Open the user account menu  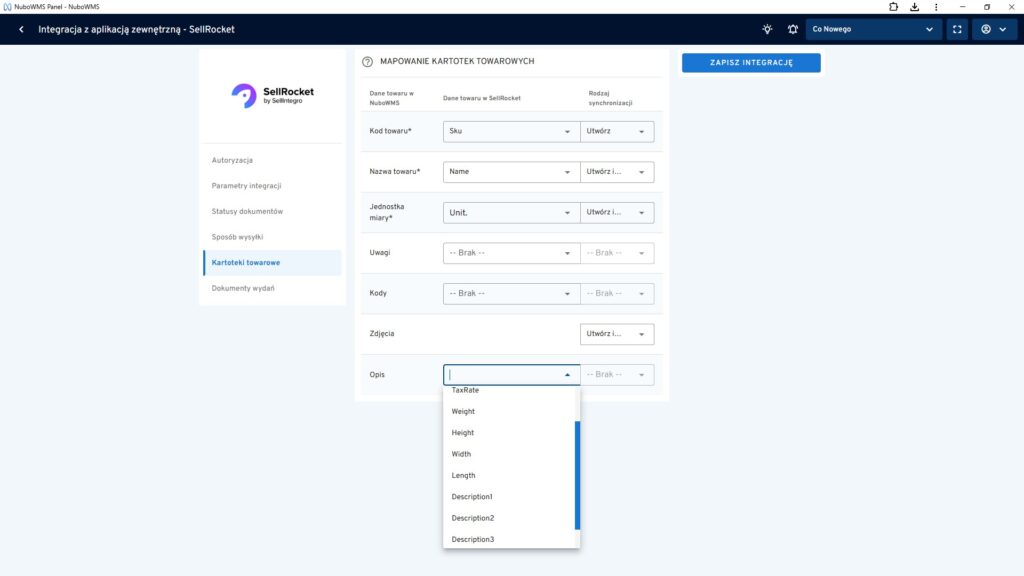(x=993, y=29)
